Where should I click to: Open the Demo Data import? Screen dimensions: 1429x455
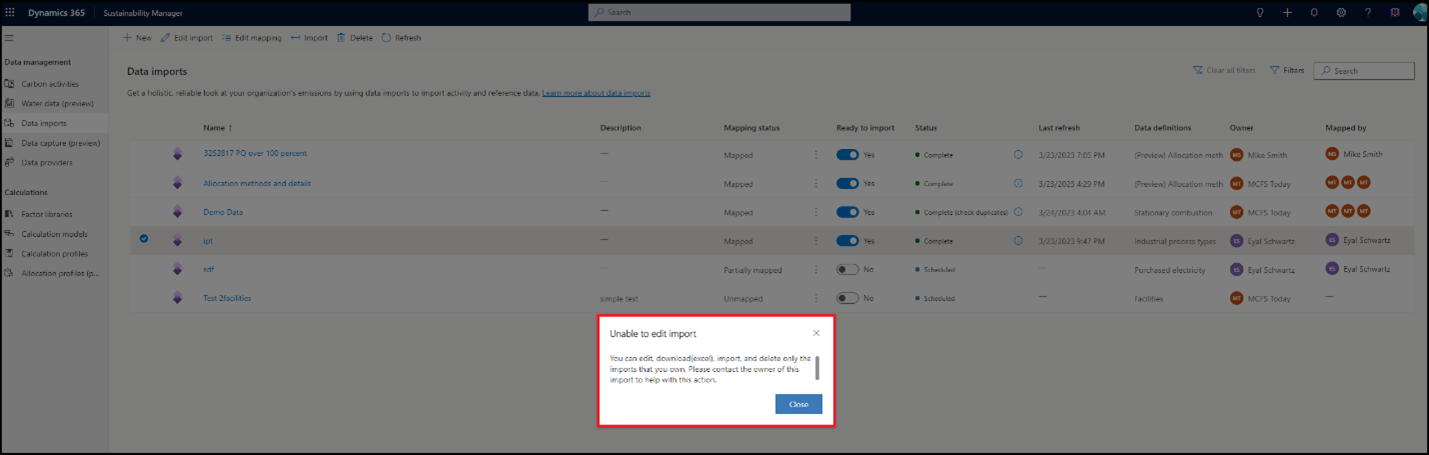coord(223,212)
